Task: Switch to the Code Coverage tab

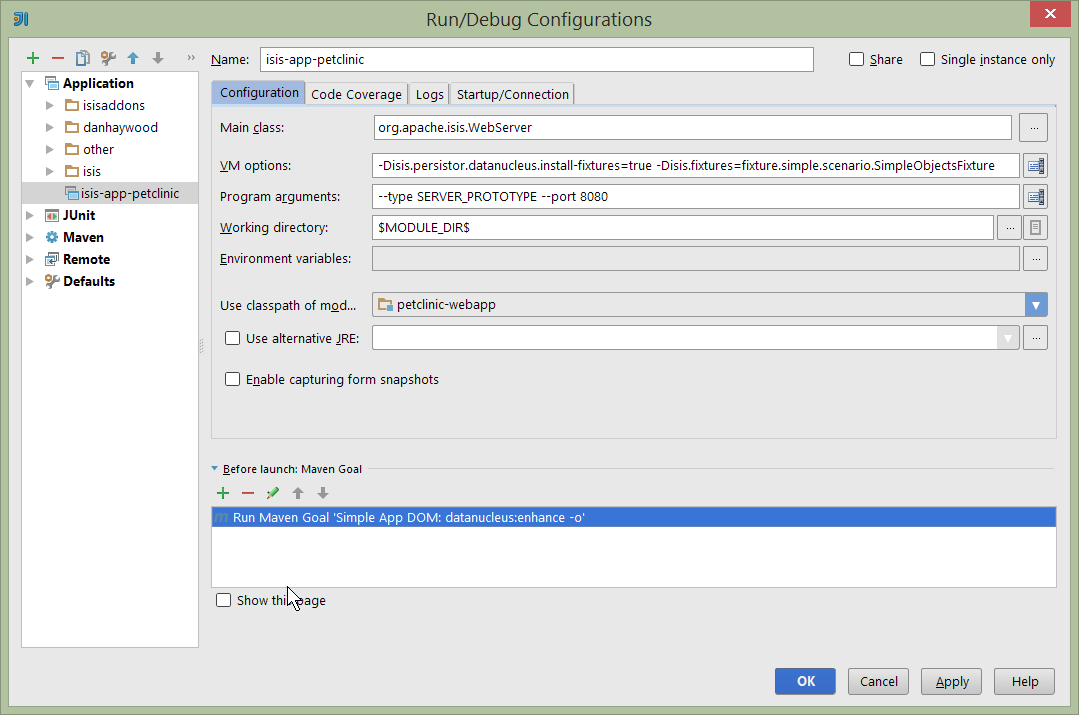Action: coord(356,94)
